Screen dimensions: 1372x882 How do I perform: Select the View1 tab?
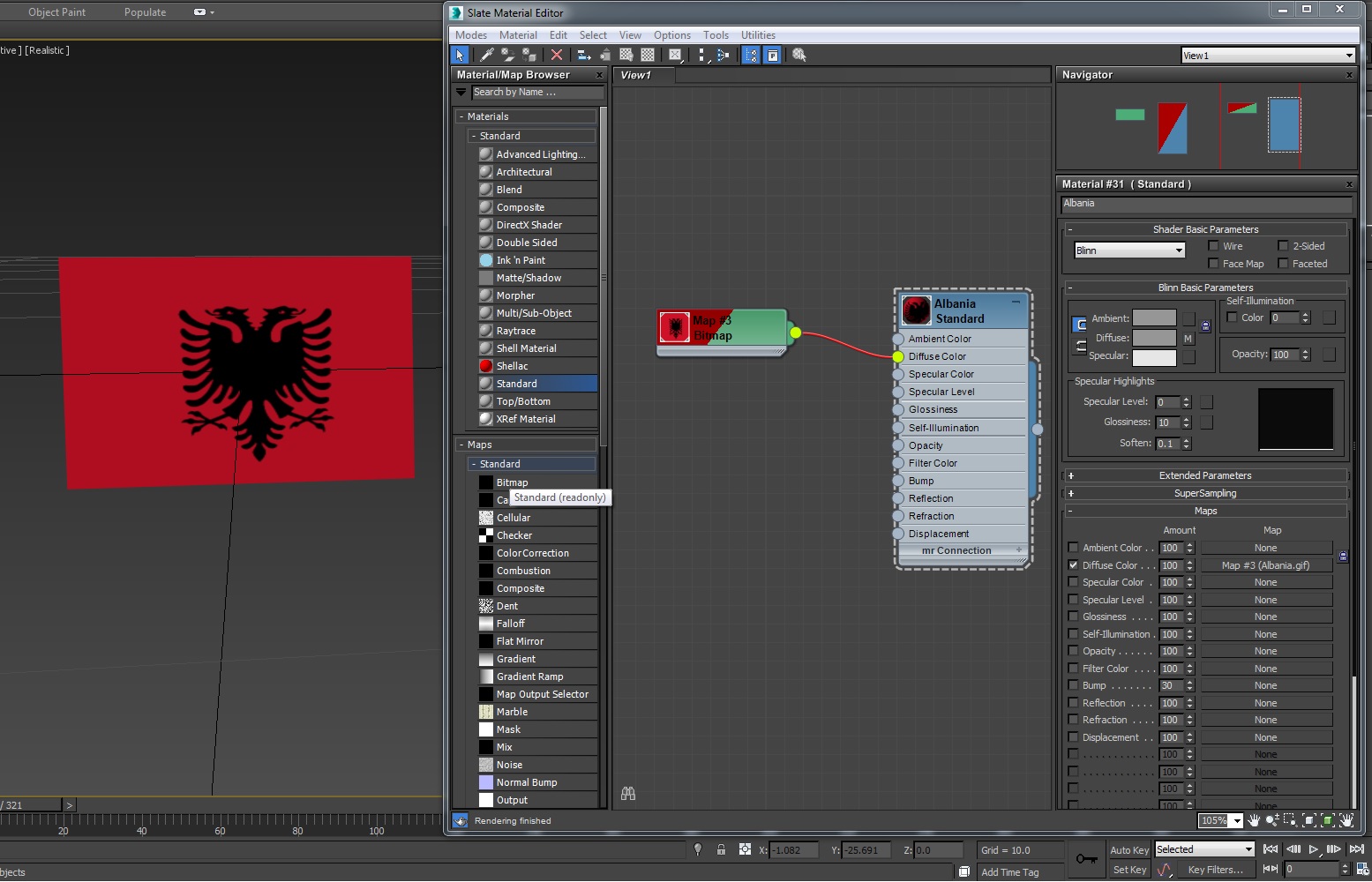[644, 75]
